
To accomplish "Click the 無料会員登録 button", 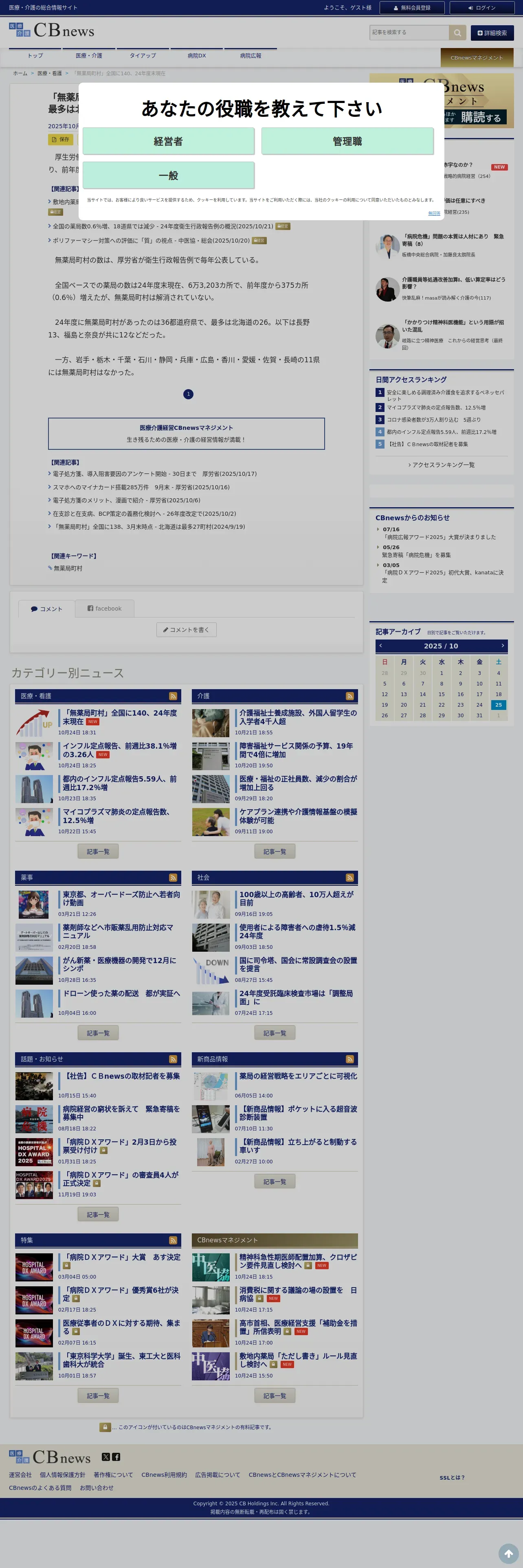I will pos(412,8).
